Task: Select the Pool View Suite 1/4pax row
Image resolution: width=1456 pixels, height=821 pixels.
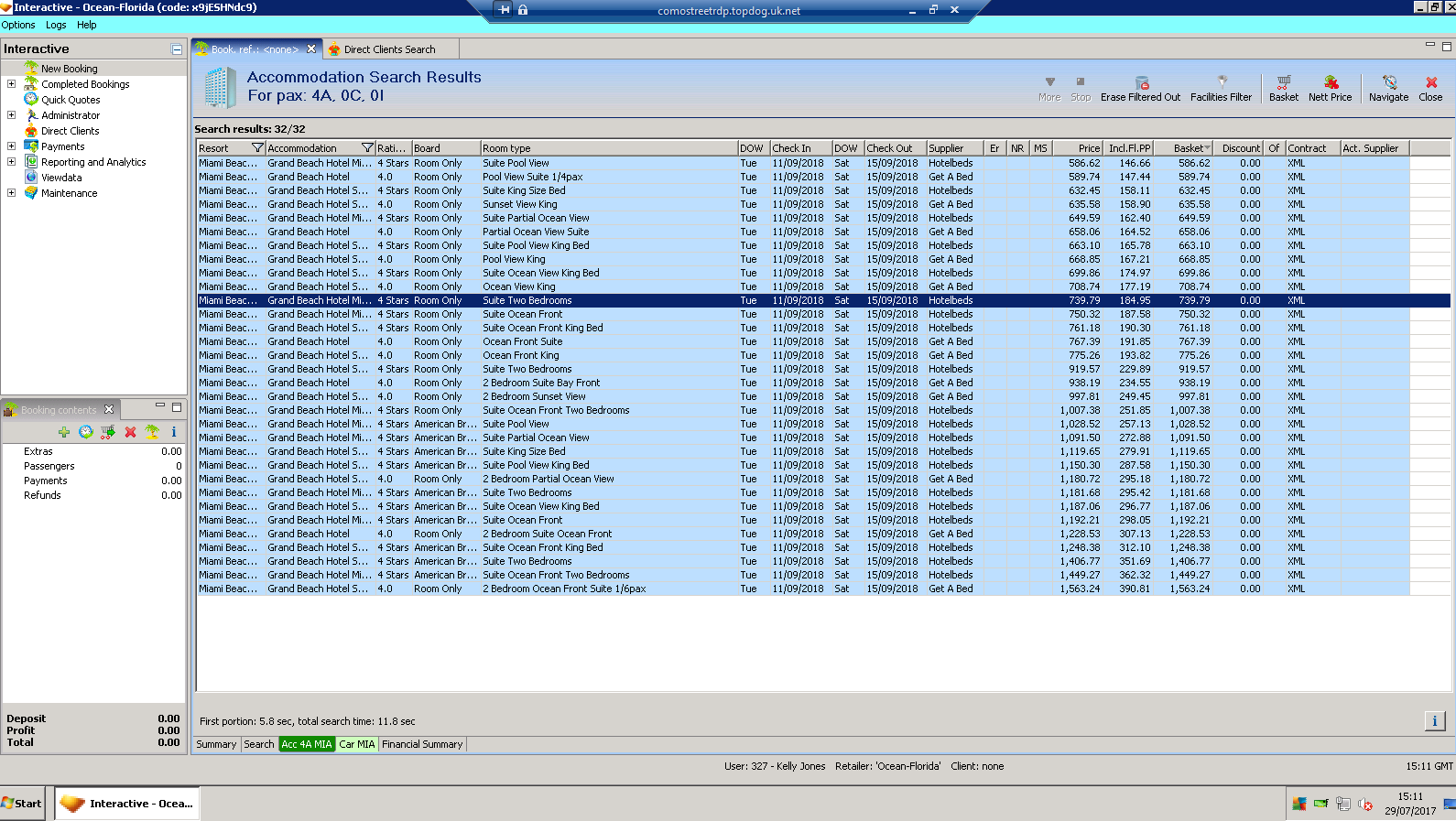Action: coord(803,177)
